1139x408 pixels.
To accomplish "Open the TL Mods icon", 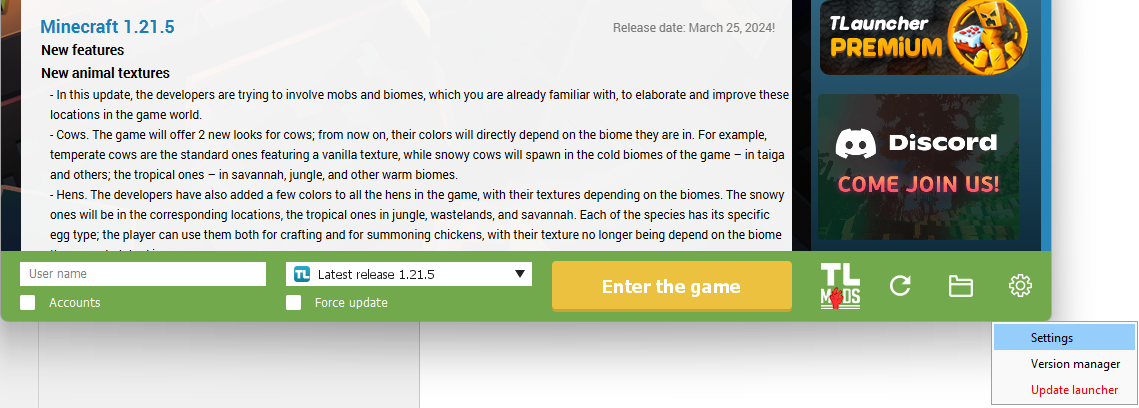I will (839, 287).
